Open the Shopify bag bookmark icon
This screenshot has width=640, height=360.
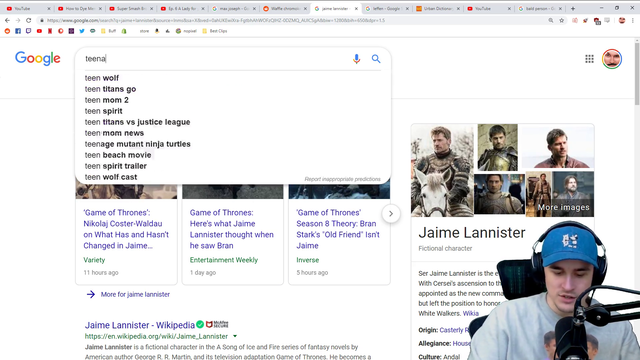point(124,31)
